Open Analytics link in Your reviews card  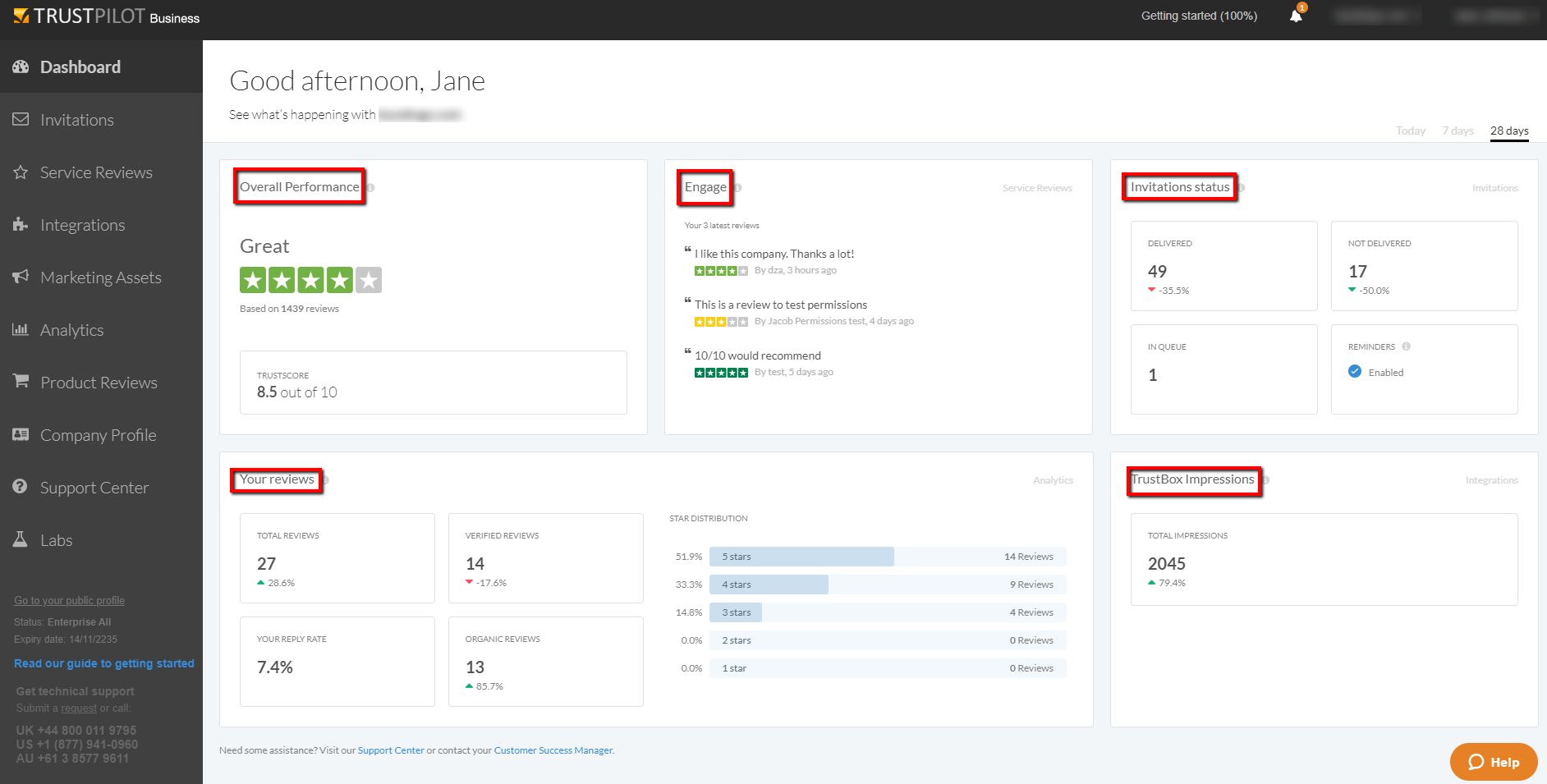tap(1053, 480)
